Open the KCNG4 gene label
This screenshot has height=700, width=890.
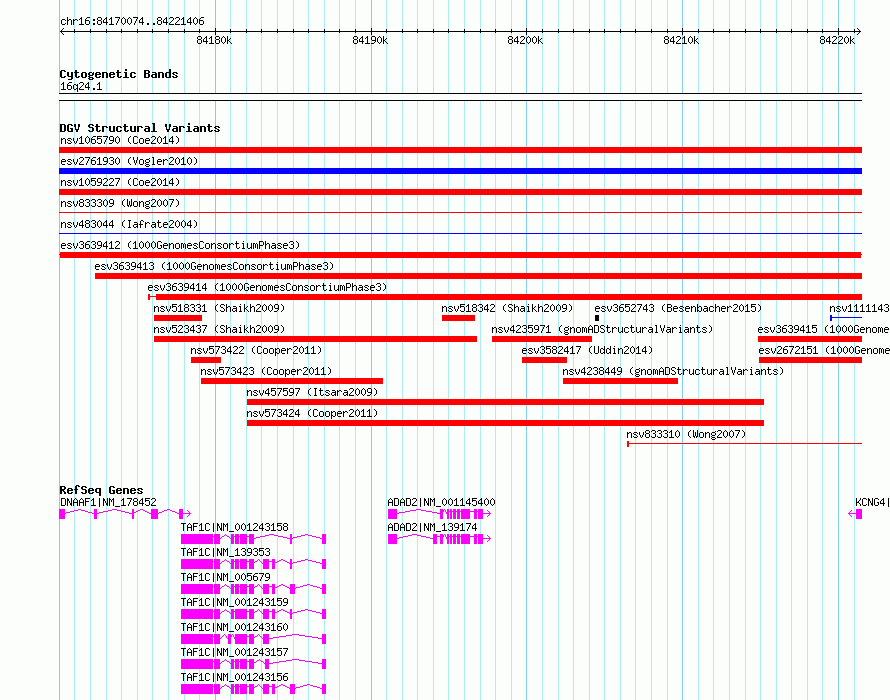pos(872,502)
